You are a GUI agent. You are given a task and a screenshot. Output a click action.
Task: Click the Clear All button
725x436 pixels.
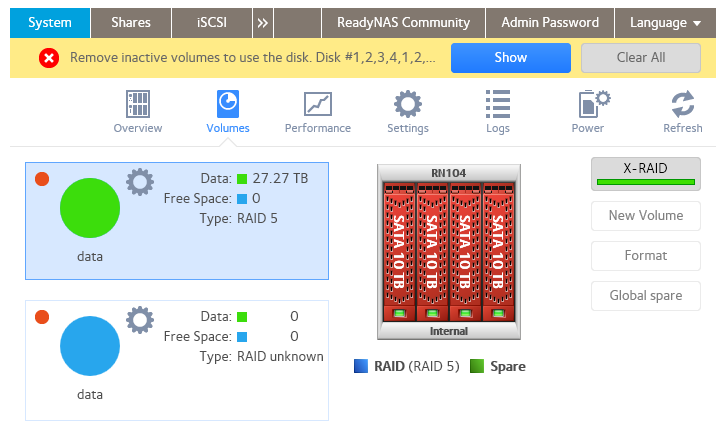641,58
